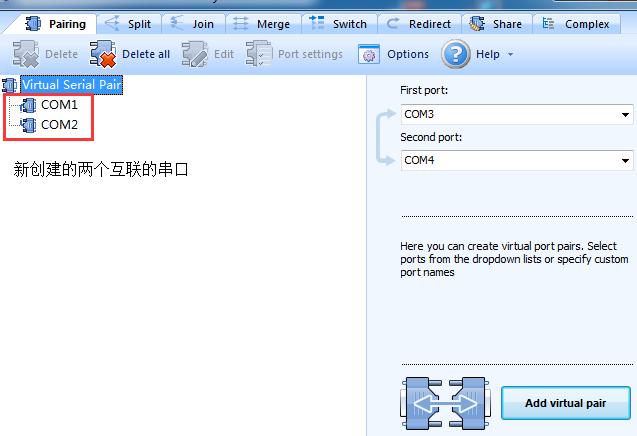This screenshot has width=637, height=436.
Task: Switch to the Join tab
Action: (x=193, y=24)
